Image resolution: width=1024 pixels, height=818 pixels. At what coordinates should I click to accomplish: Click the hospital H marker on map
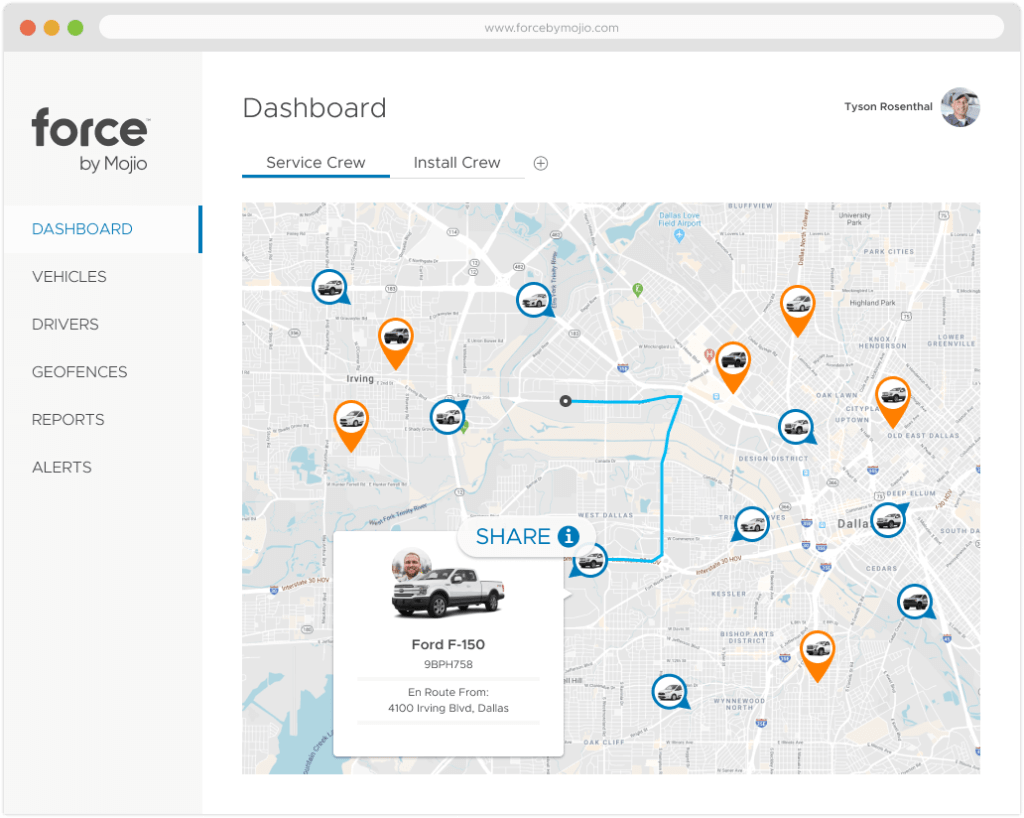(709, 356)
